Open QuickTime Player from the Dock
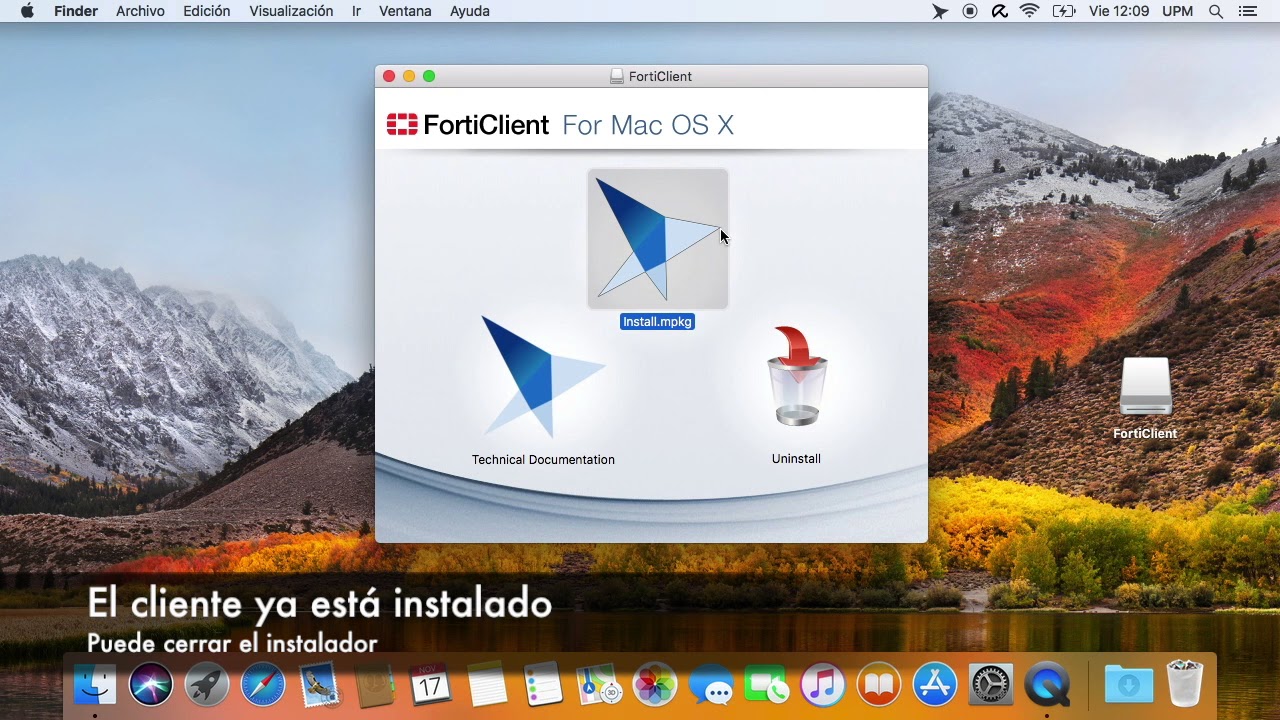Screen dimensions: 1280x720 coord(1047,685)
